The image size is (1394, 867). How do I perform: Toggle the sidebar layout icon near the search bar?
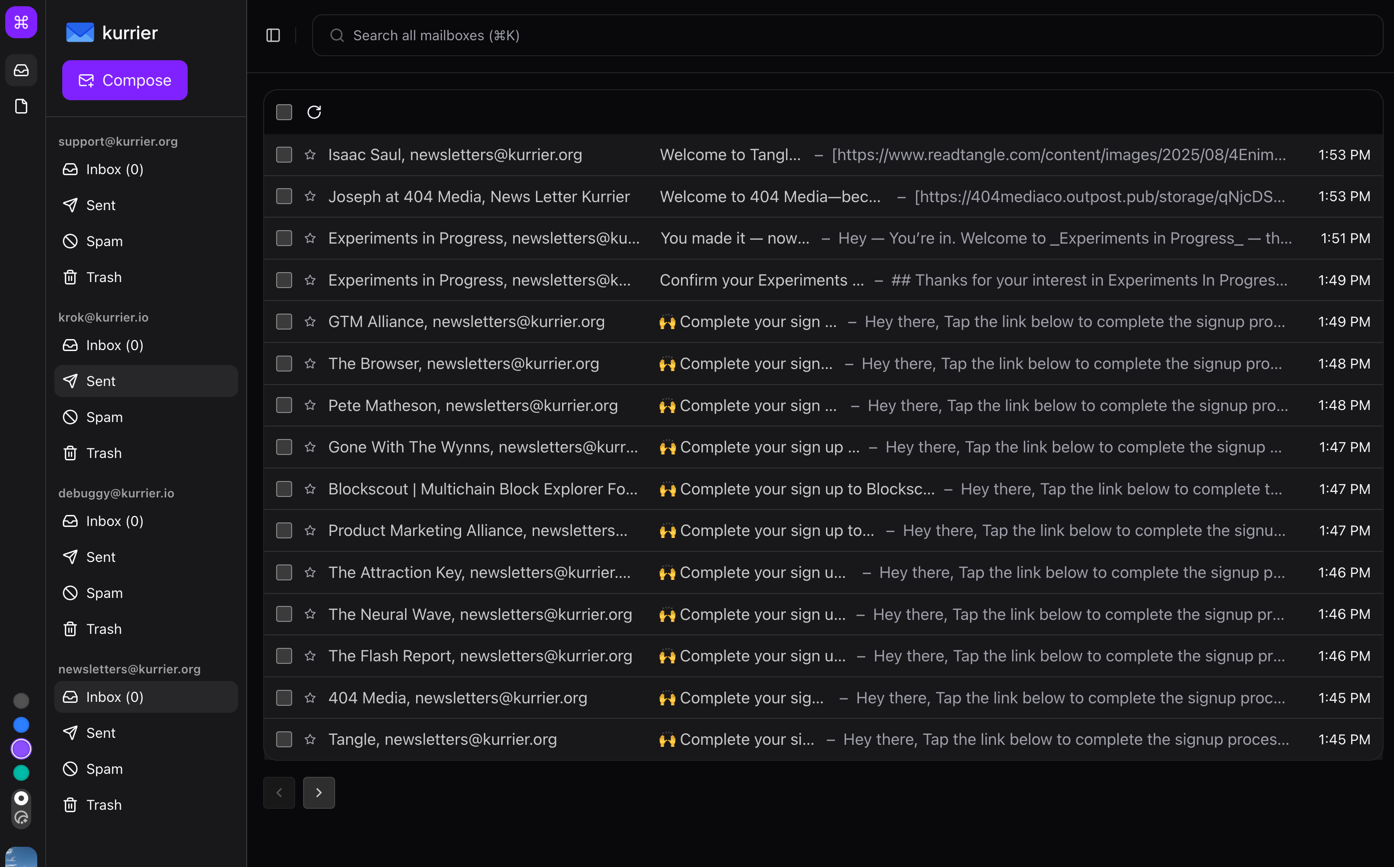[273, 34]
